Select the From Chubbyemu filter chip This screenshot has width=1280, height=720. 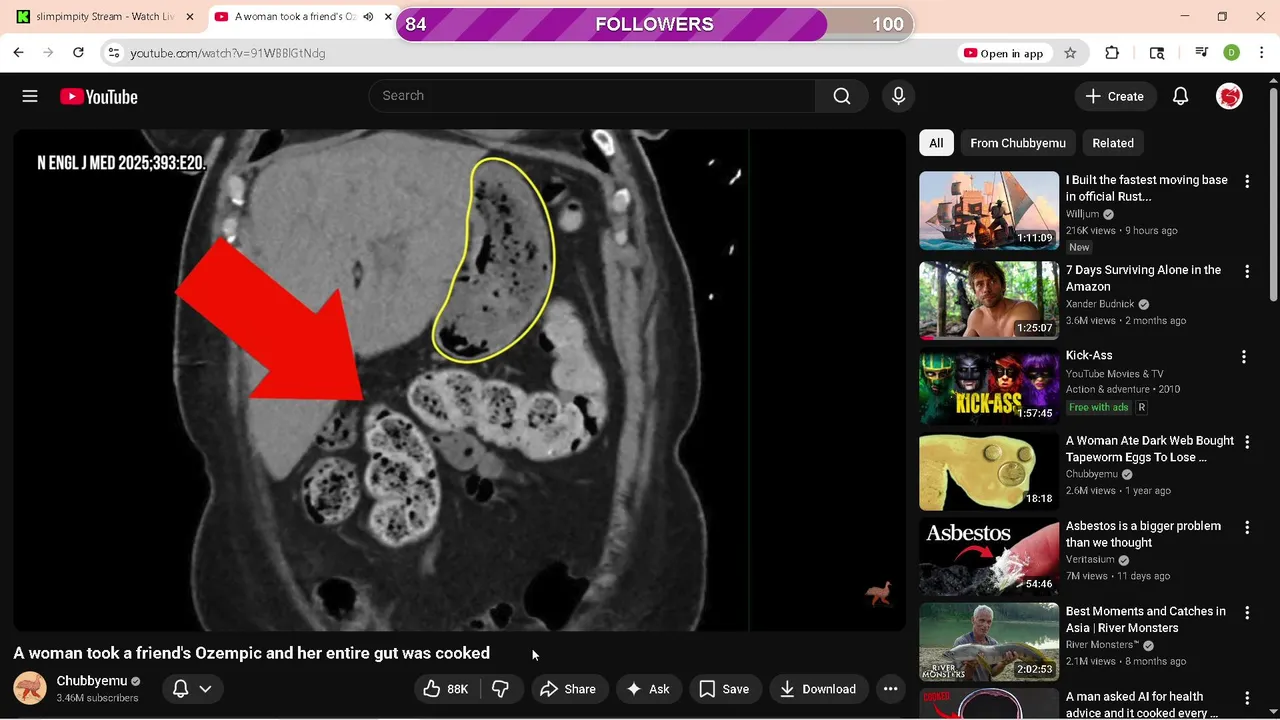pyautogui.click(x=1018, y=143)
